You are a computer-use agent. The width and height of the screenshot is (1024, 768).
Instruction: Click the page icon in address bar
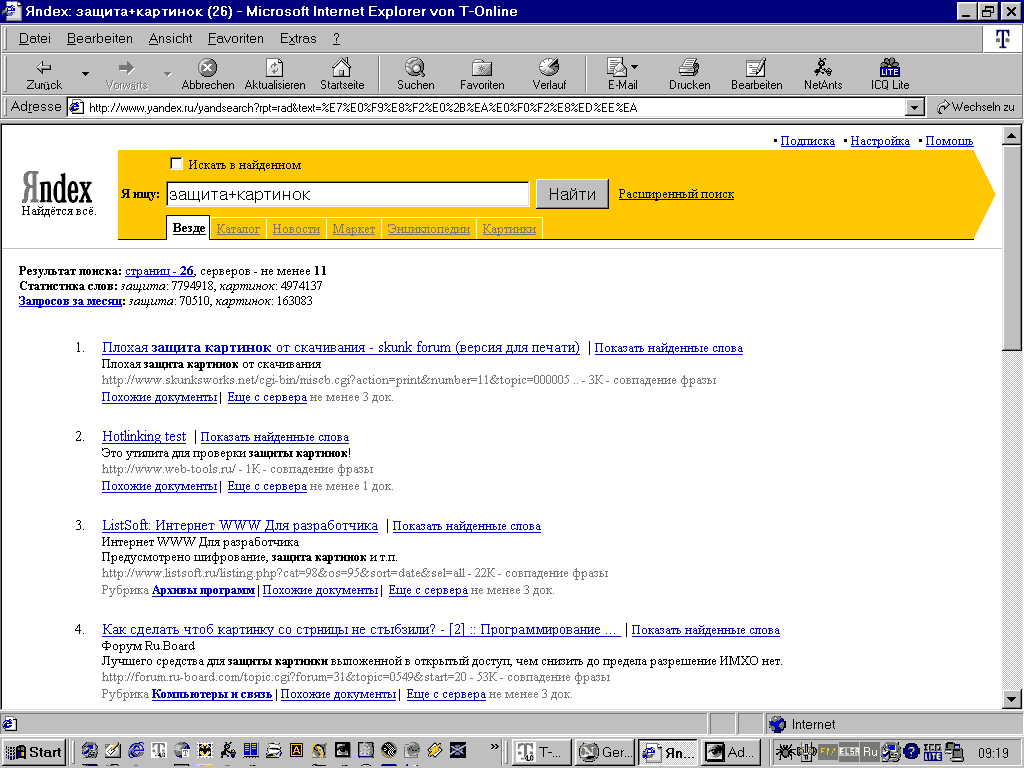coord(76,107)
